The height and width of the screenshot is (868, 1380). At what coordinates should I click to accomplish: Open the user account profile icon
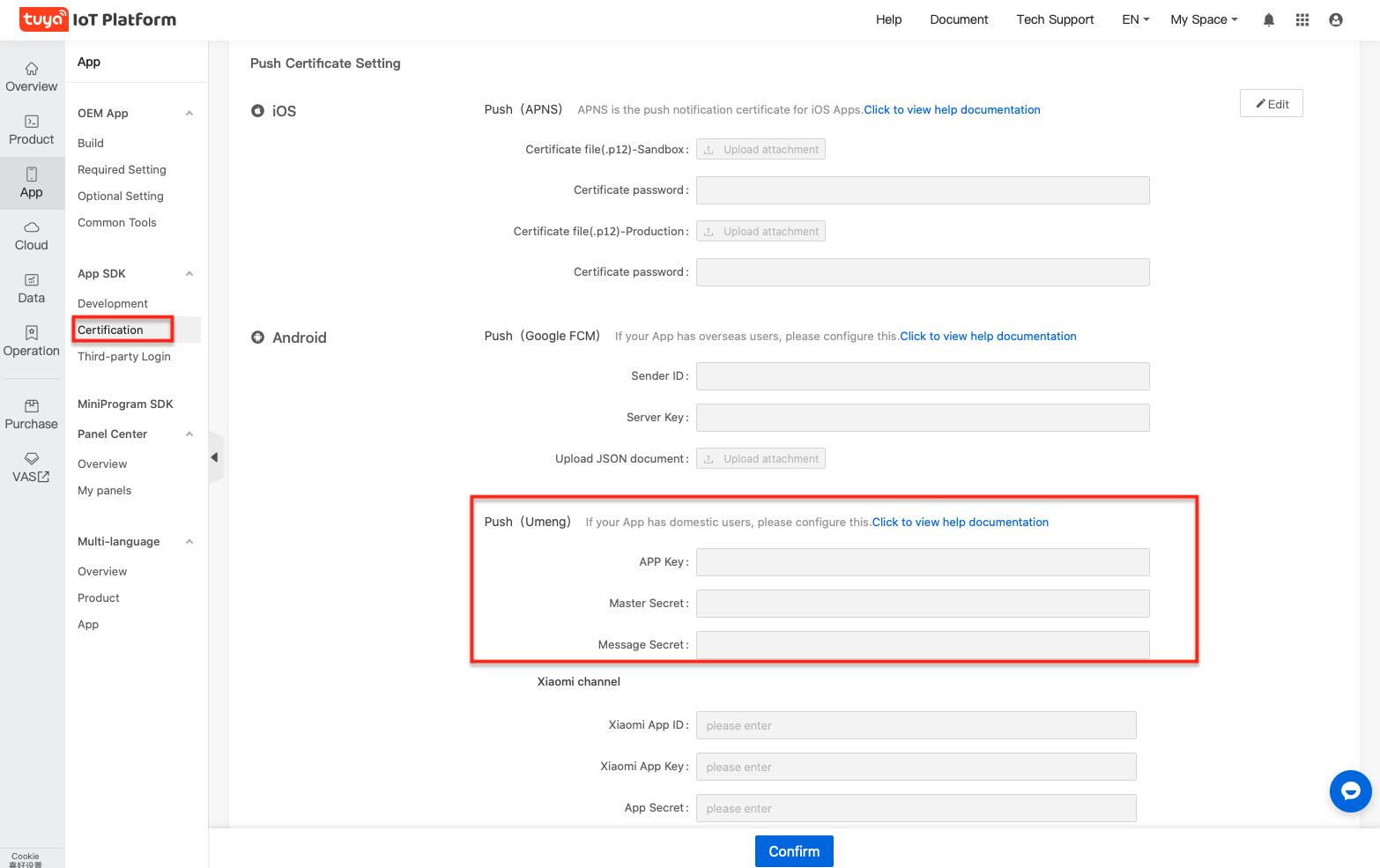tap(1335, 20)
